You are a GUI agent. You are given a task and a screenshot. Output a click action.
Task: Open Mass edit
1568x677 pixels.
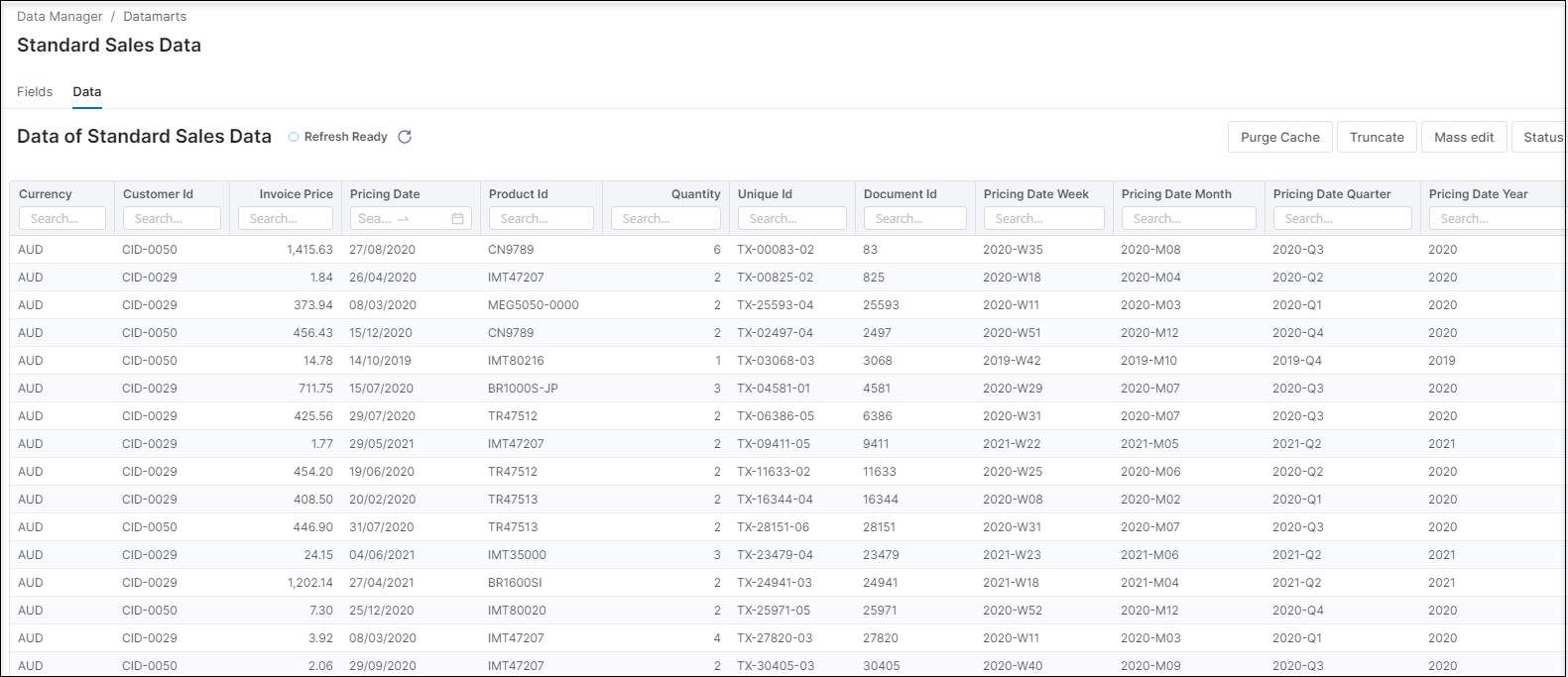(x=1464, y=137)
